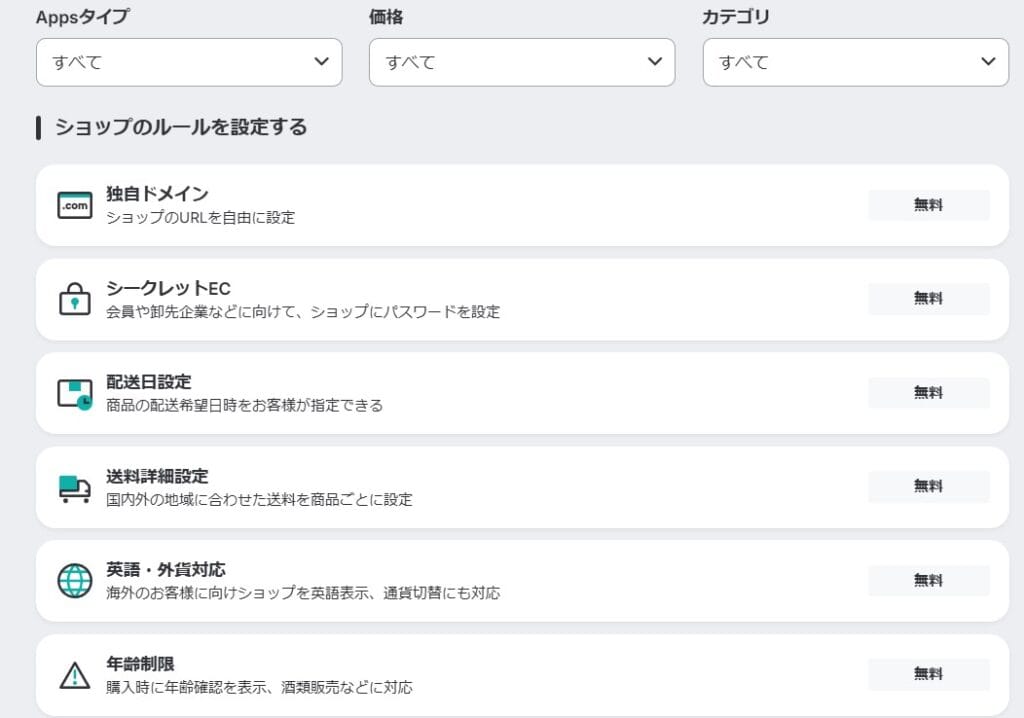Click the padlock Secret EC icon
This screenshot has height=718, width=1024.
click(x=75, y=299)
